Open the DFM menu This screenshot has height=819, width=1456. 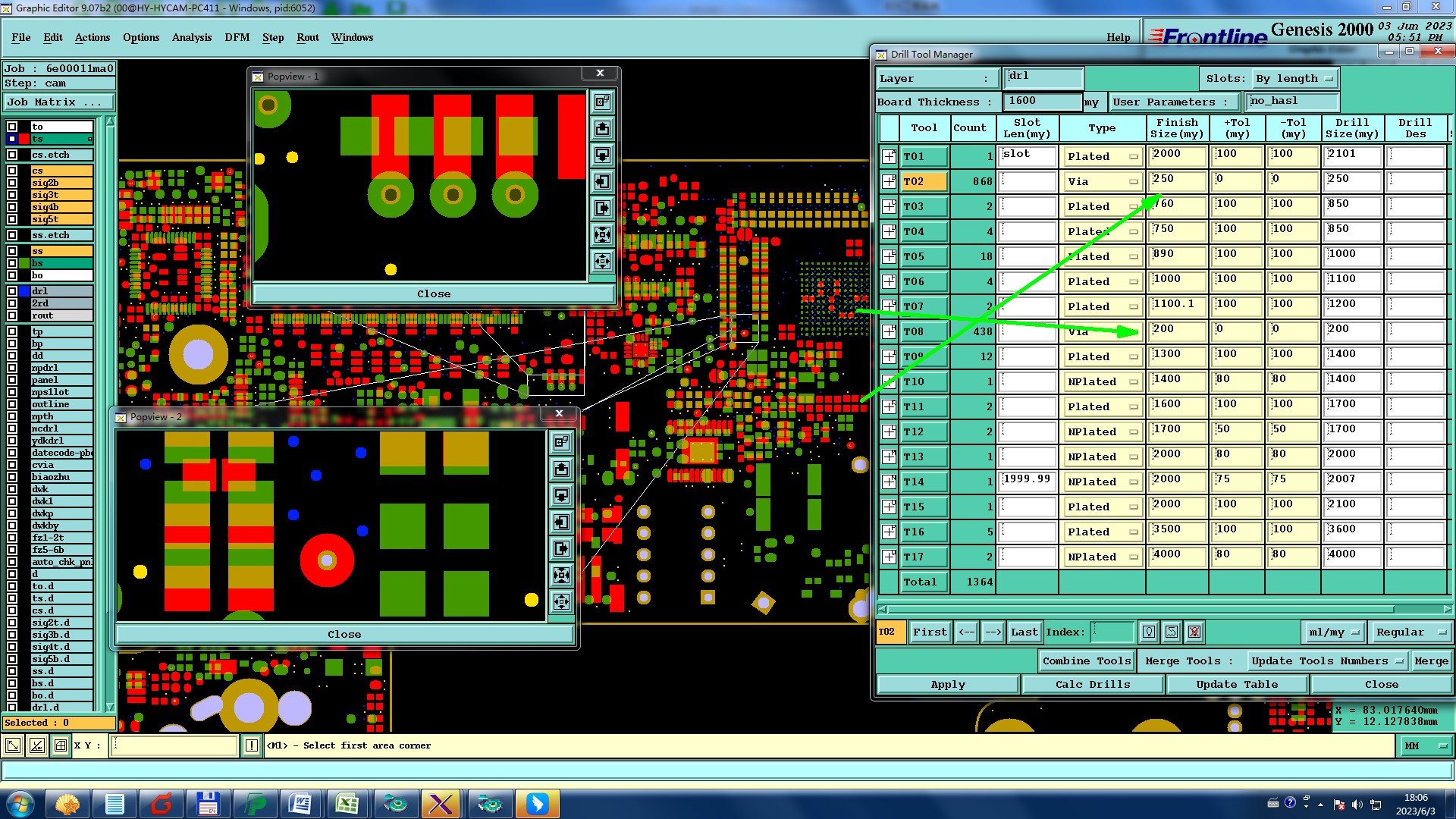[x=237, y=37]
